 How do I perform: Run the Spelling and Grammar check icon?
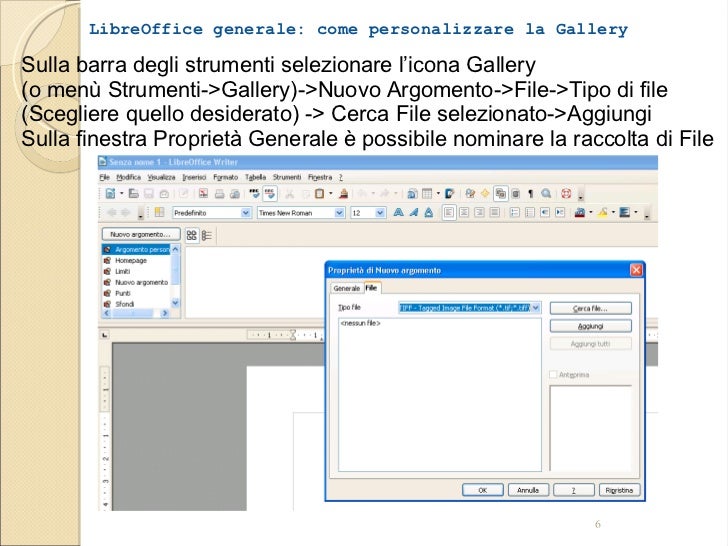[x=254, y=193]
